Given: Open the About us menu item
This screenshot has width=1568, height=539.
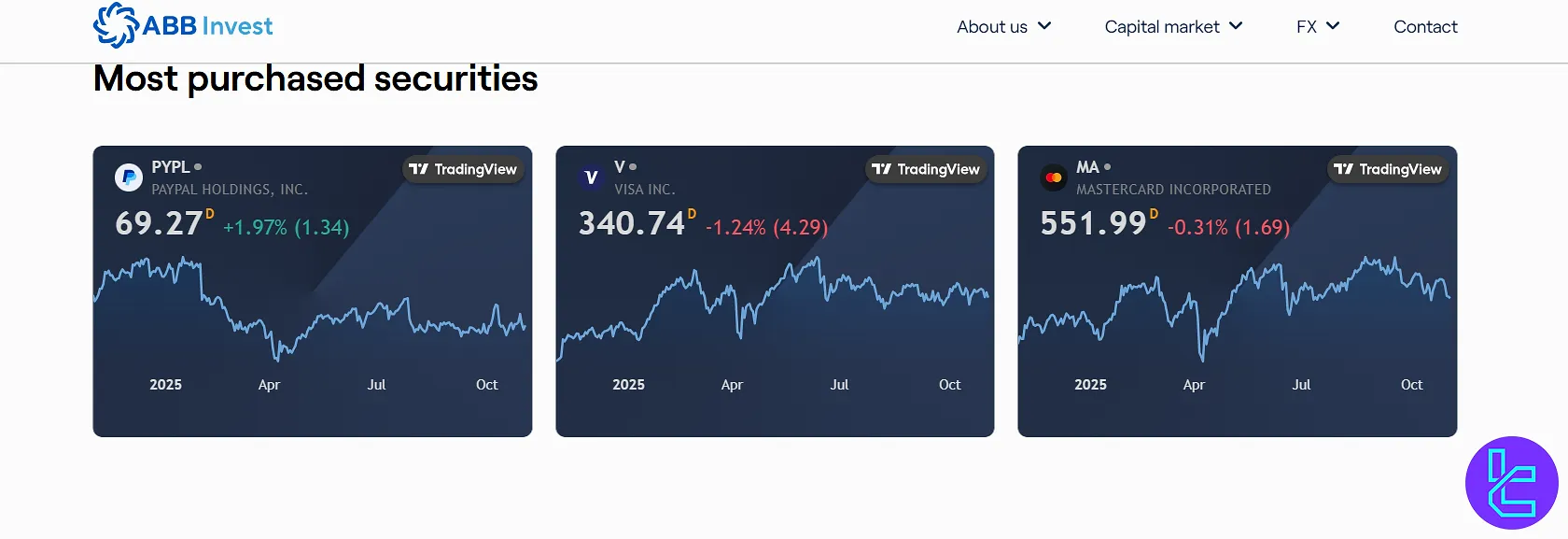Looking at the screenshot, I should (992, 26).
